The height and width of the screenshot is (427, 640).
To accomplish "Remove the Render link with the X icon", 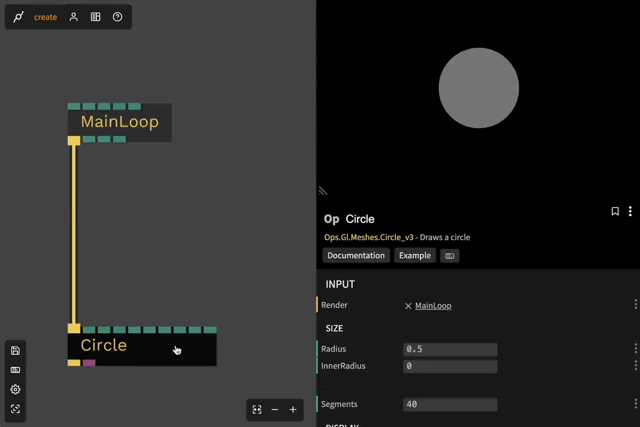I will point(408,306).
